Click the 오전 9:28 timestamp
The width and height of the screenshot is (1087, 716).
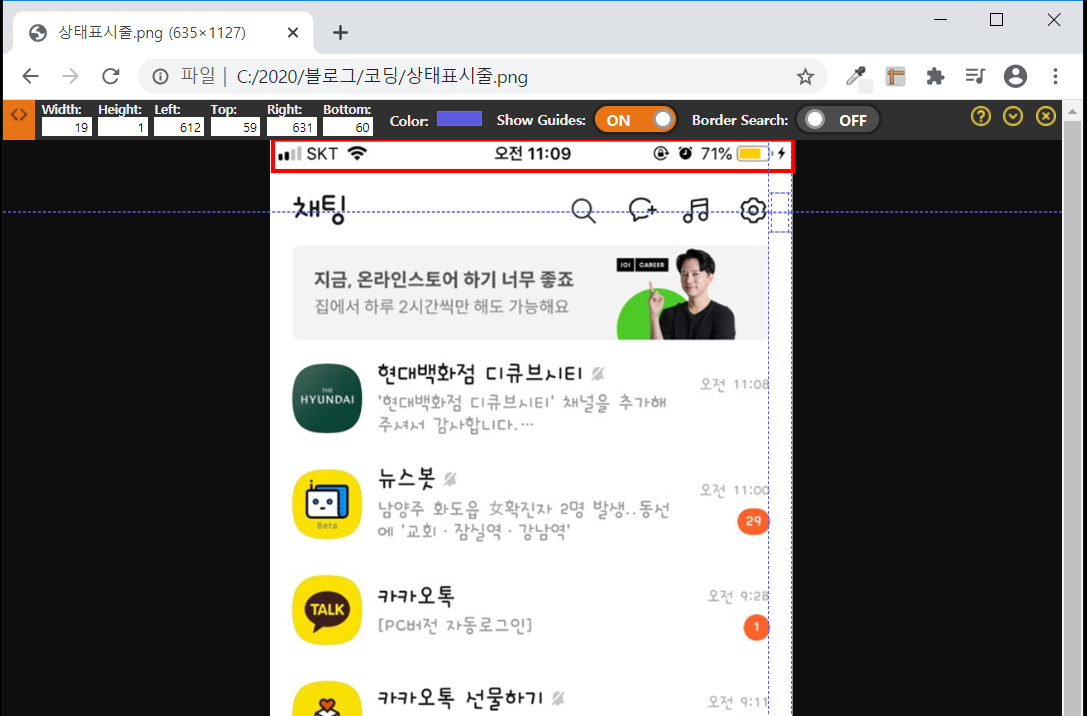738,596
